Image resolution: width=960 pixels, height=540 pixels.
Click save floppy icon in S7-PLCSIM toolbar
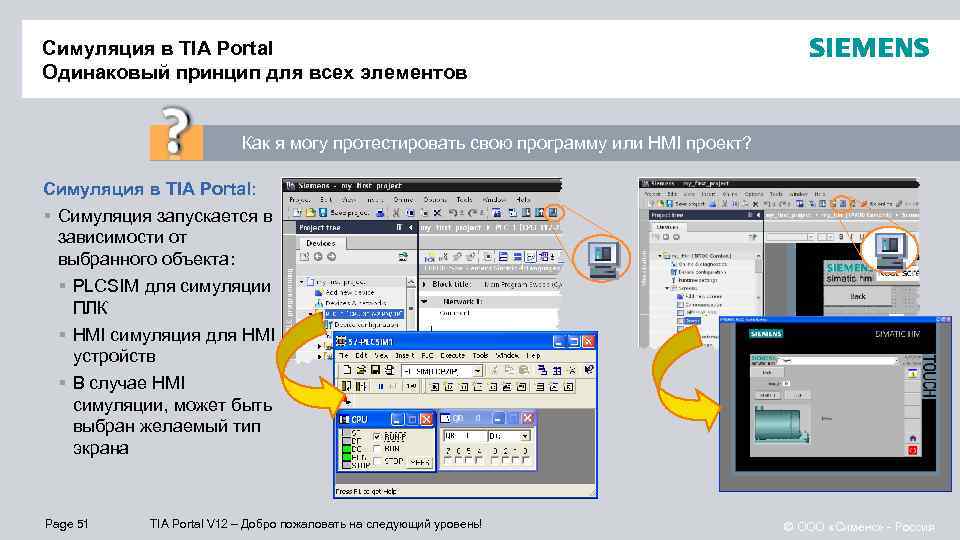coord(375,370)
